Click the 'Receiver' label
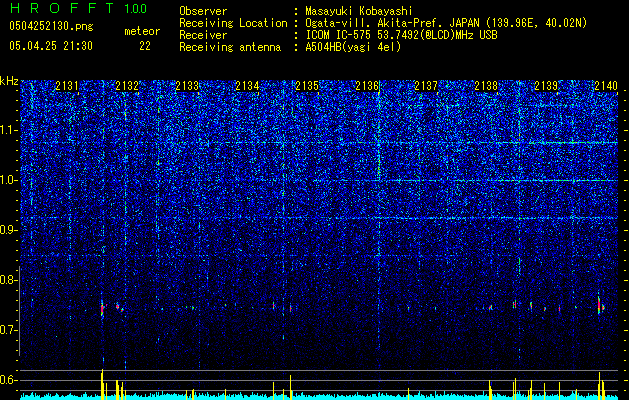This screenshot has width=629, height=400. coord(203,35)
